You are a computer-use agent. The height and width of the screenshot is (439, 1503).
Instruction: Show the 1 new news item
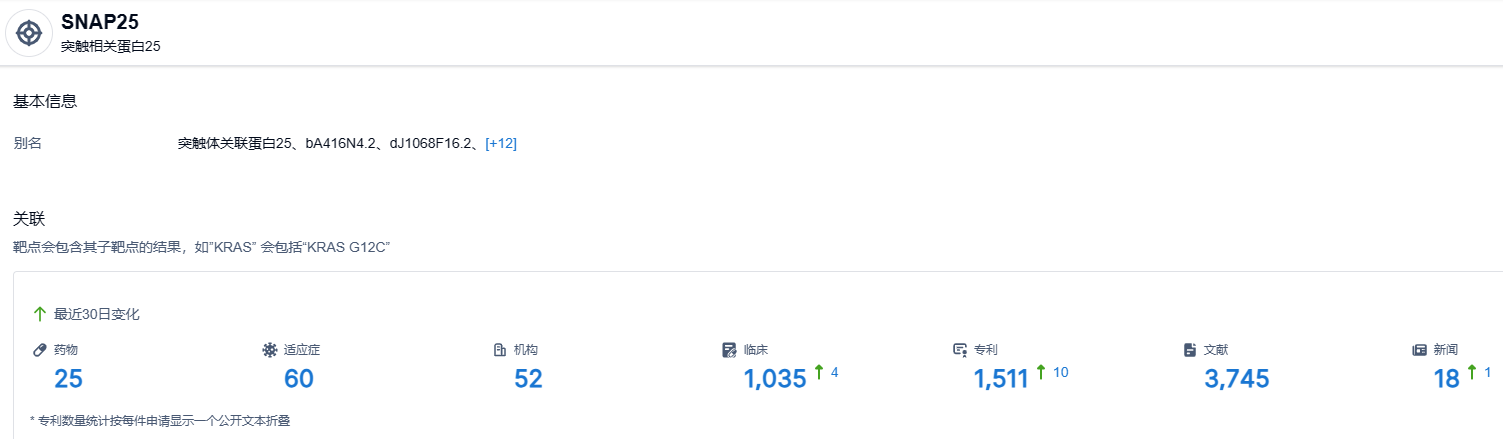click(x=1487, y=373)
